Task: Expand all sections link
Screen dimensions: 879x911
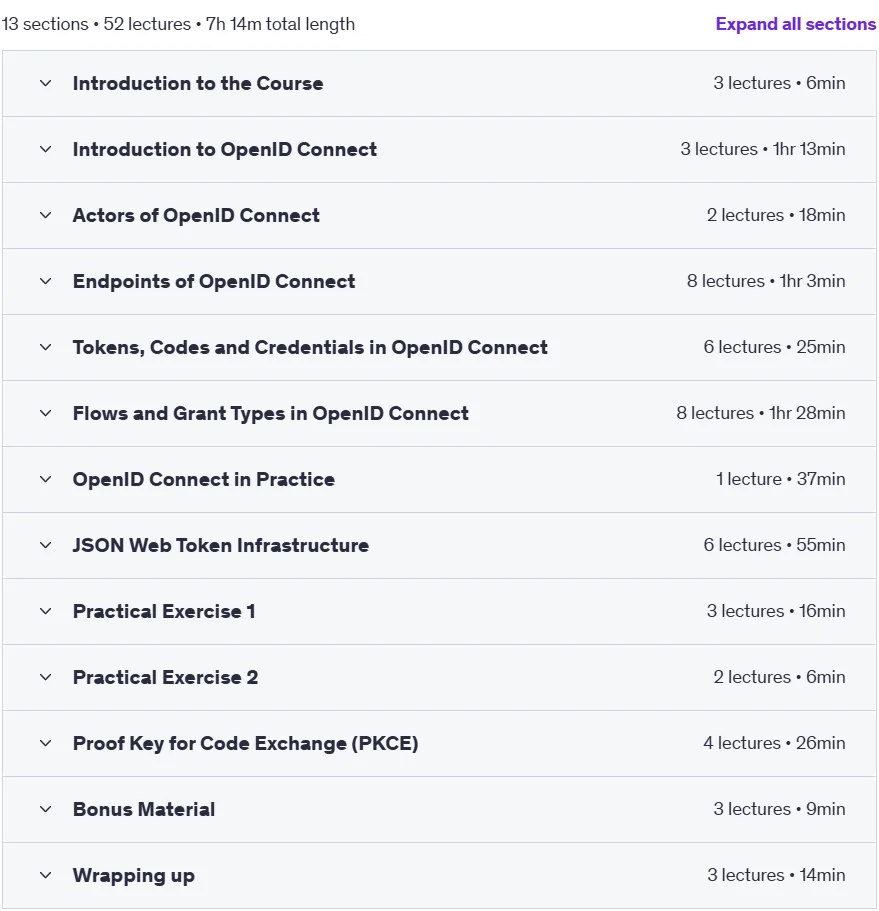Action: point(795,24)
